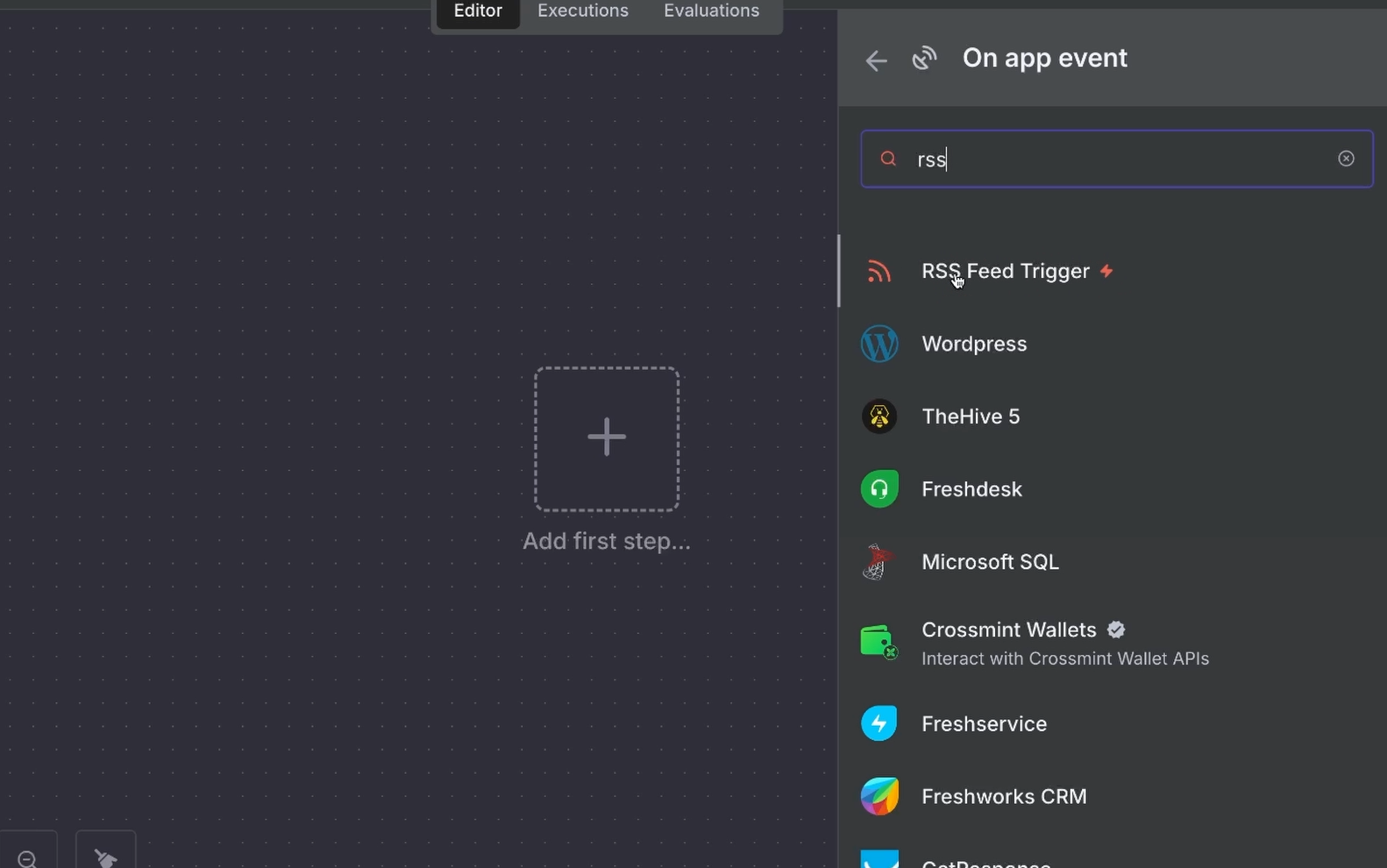Viewport: 1387px width, 868px height.
Task: Choose Freshservice from results
Action: pos(1113,723)
